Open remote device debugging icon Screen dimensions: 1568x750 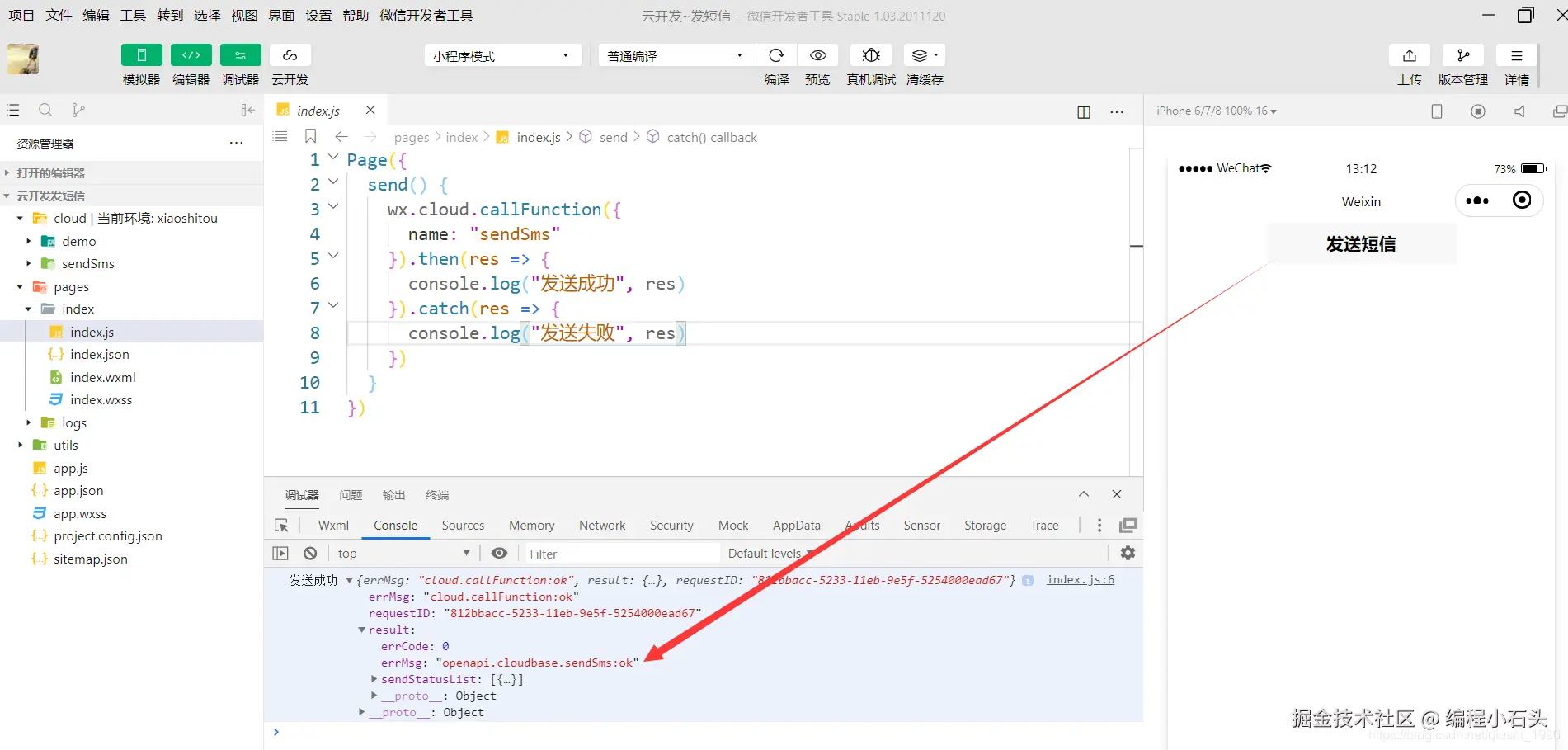coord(871,55)
